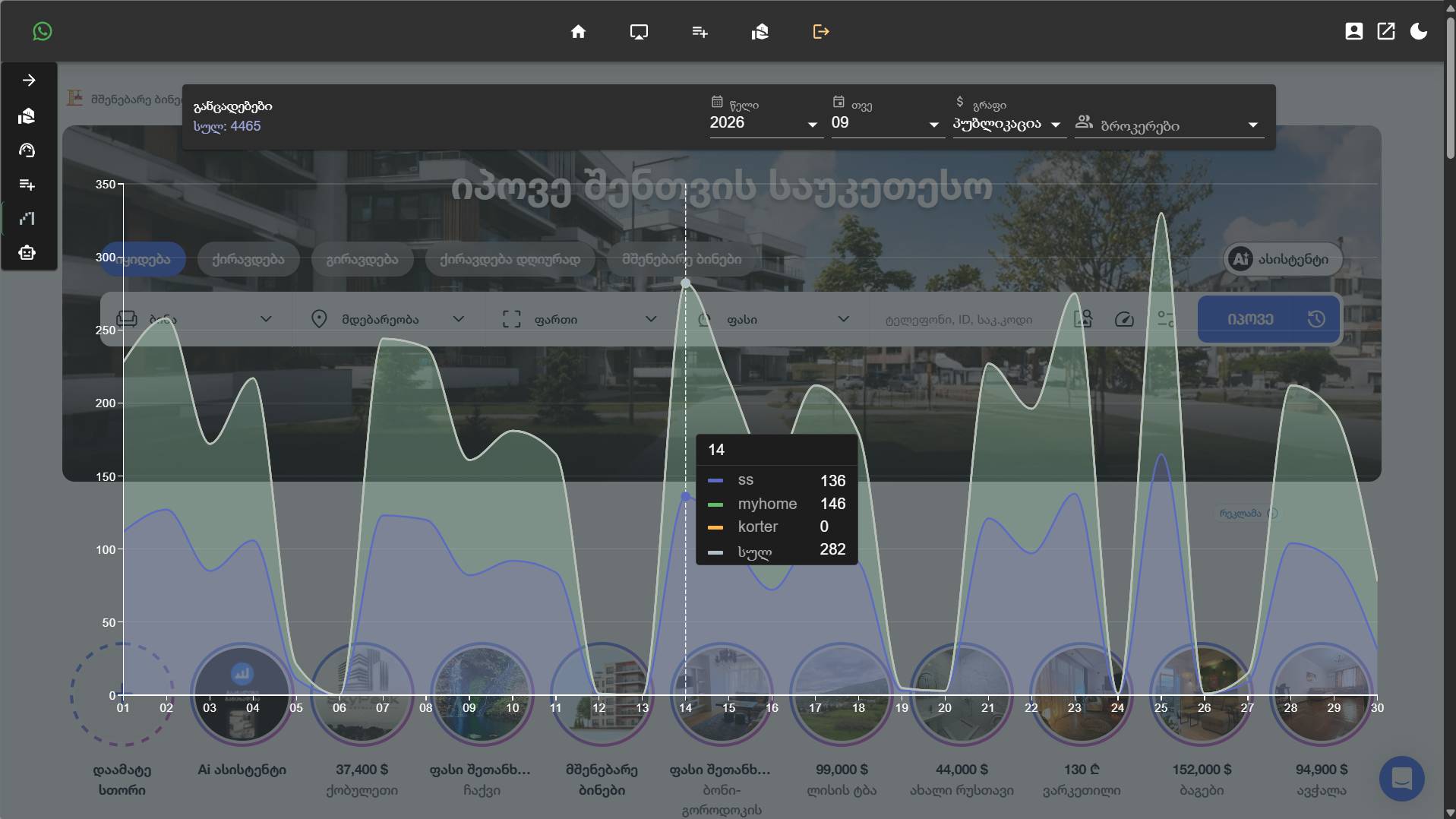Screen dimensions: 1456x819
Task: Click the add-to-list icon in top navigation
Action: click(x=700, y=31)
